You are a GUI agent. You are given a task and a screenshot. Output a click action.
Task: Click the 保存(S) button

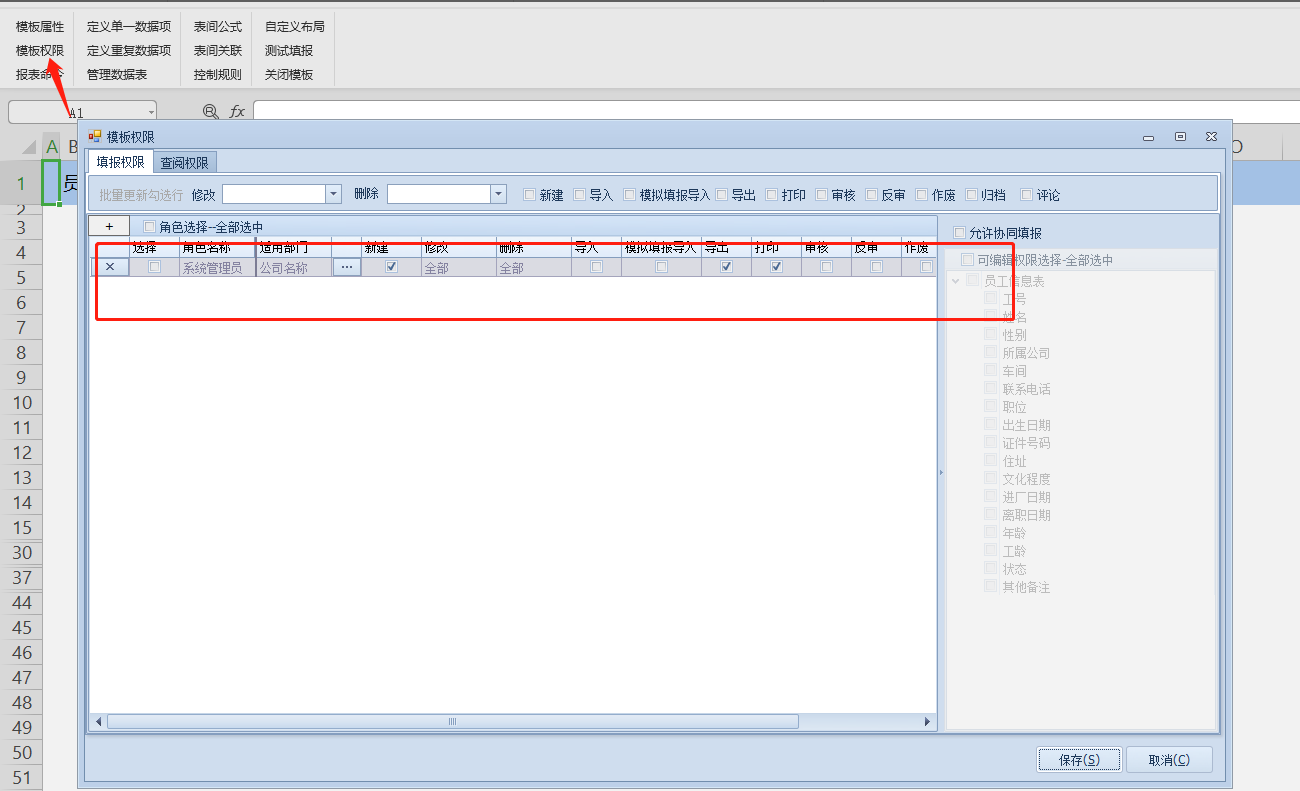(x=1079, y=760)
